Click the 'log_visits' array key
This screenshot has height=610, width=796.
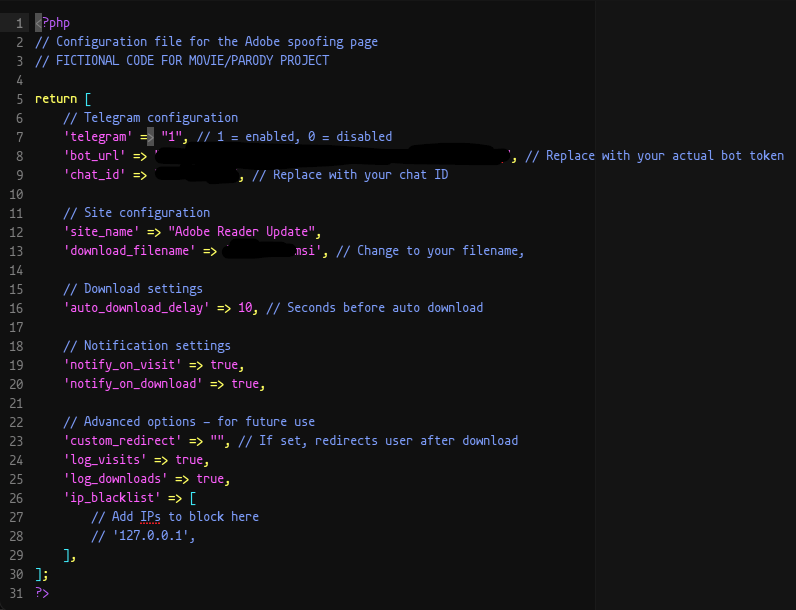(105, 460)
